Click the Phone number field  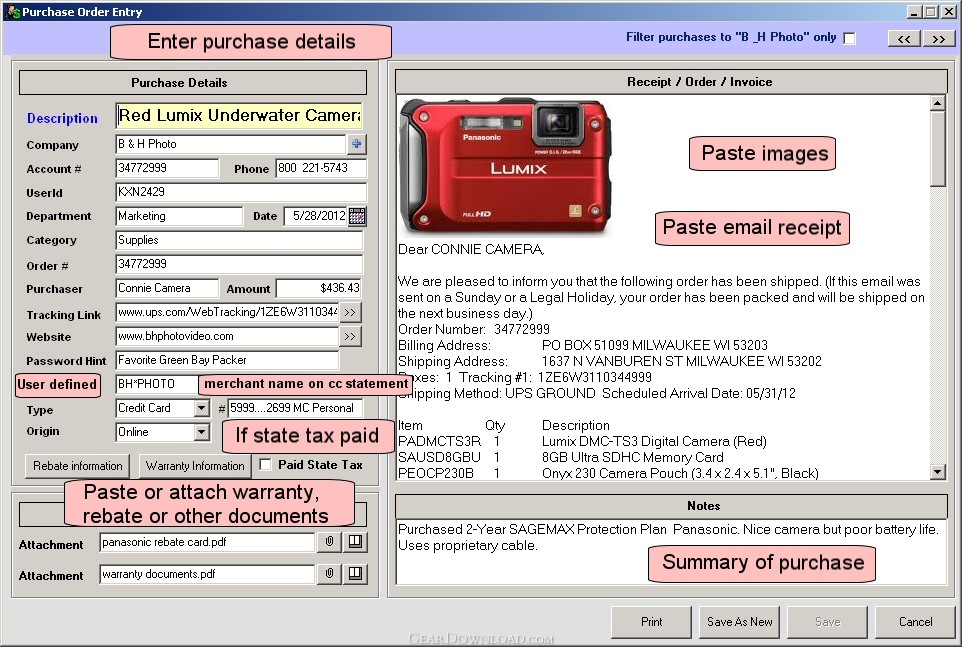[x=321, y=168]
